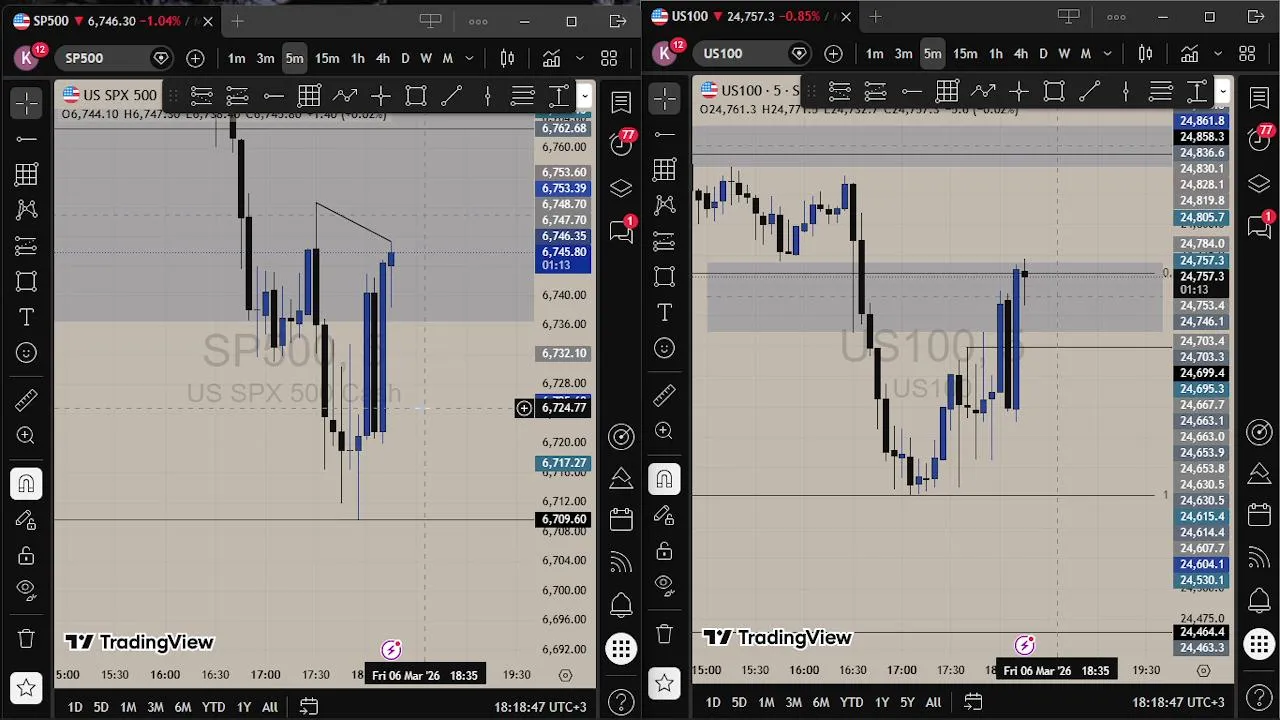Switch to the US100 window tab
Screen dimensions: 1280x720
[750, 16]
